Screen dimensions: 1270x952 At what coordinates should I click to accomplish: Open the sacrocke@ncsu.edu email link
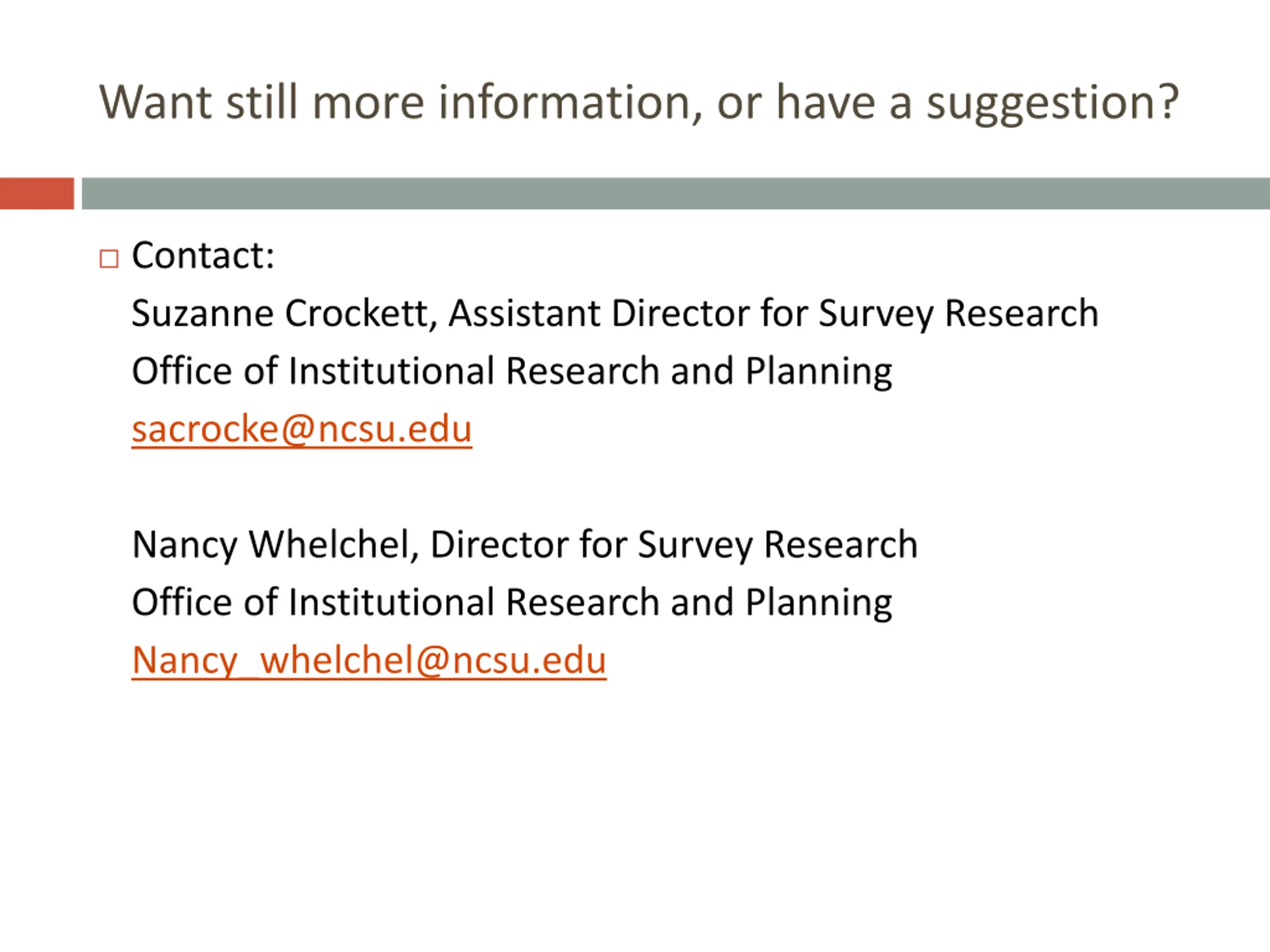(x=302, y=429)
